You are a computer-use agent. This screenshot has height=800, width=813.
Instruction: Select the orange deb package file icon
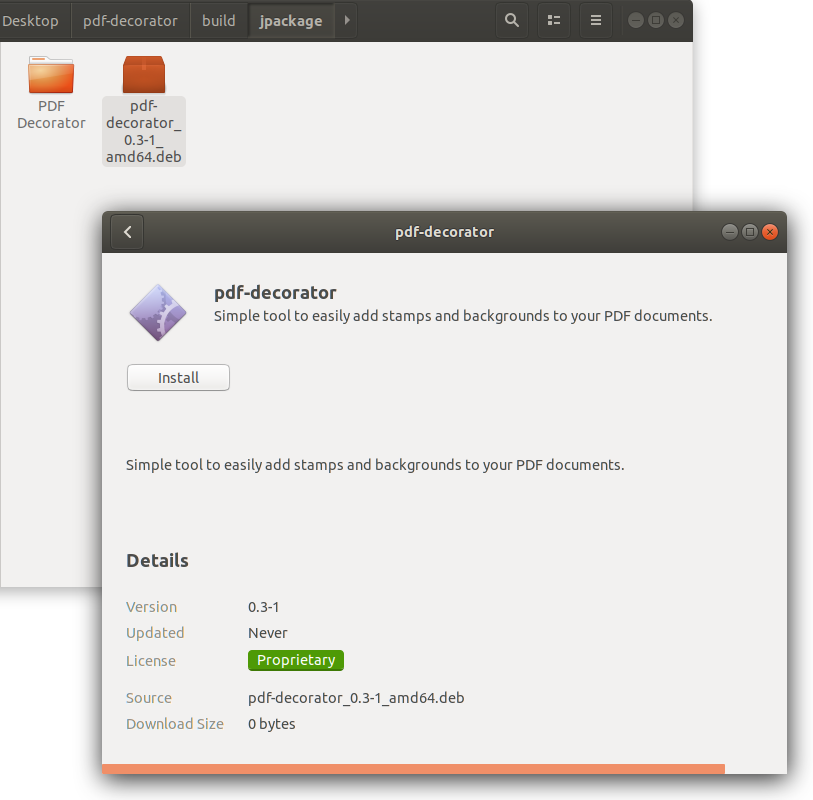coord(143,73)
